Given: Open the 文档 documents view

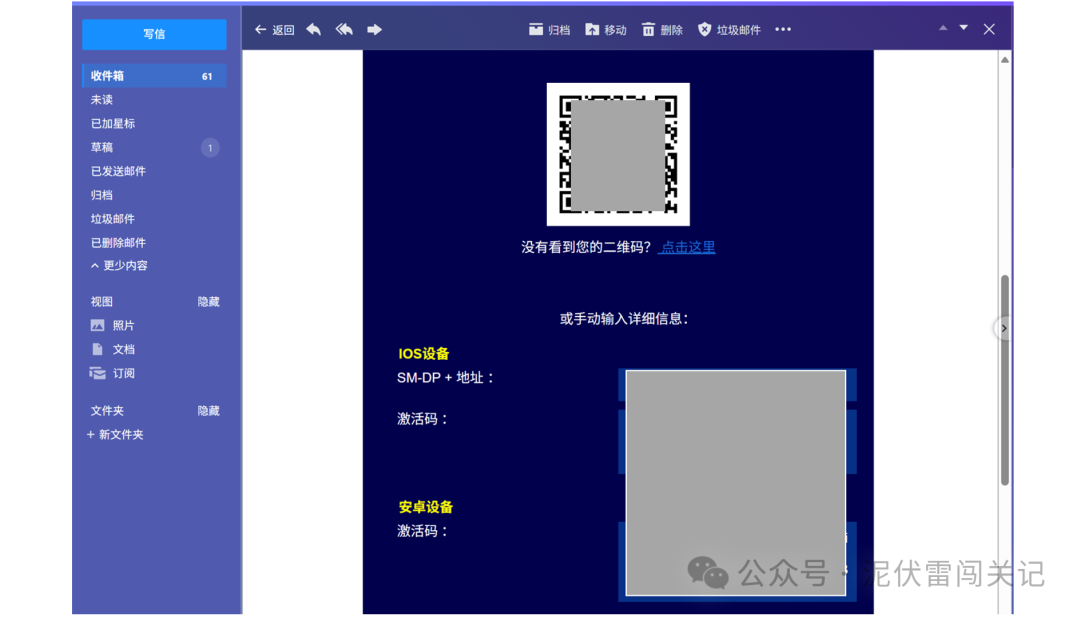Looking at the screenshot, I should point(113,350).
